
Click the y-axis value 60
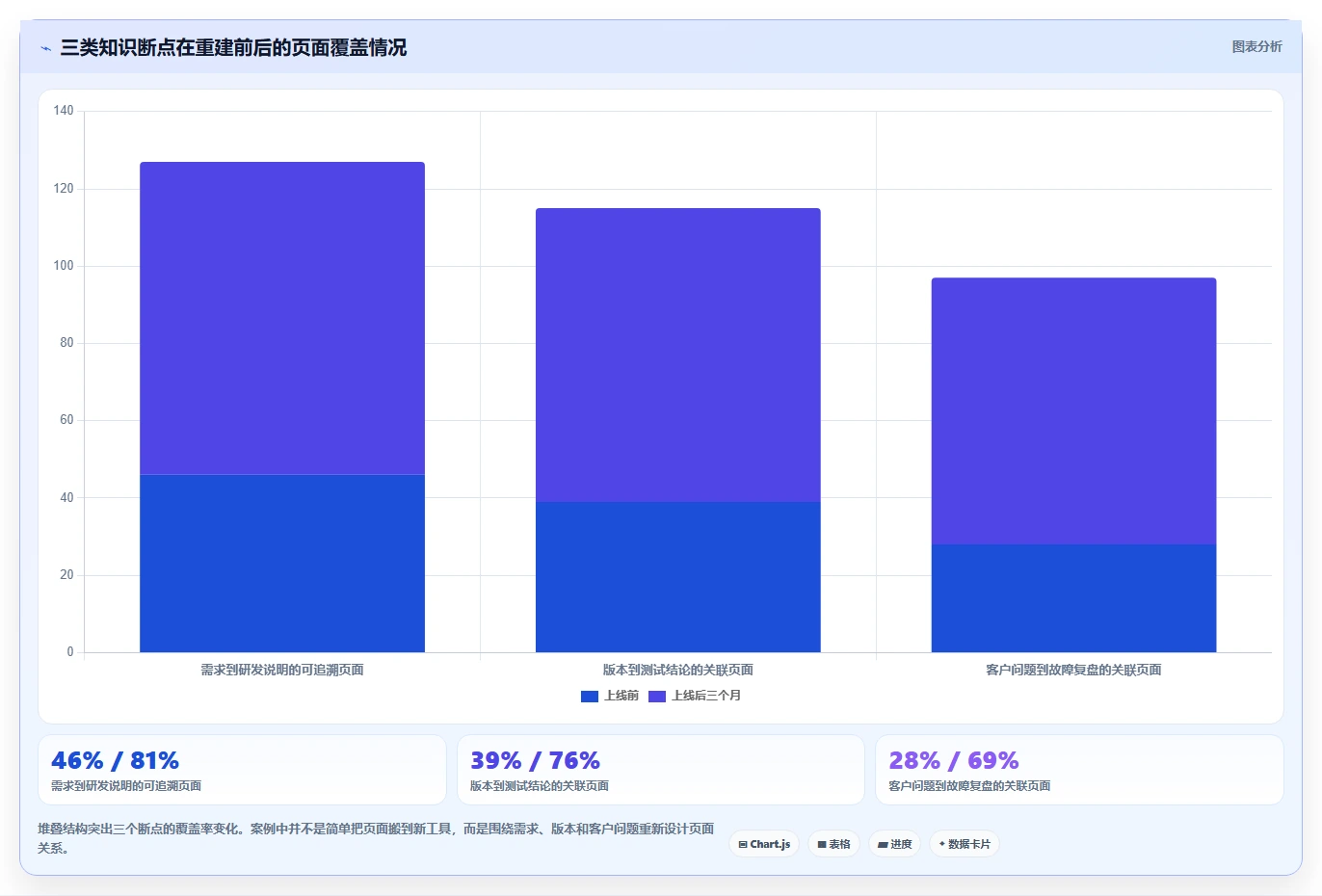(66, 420)
